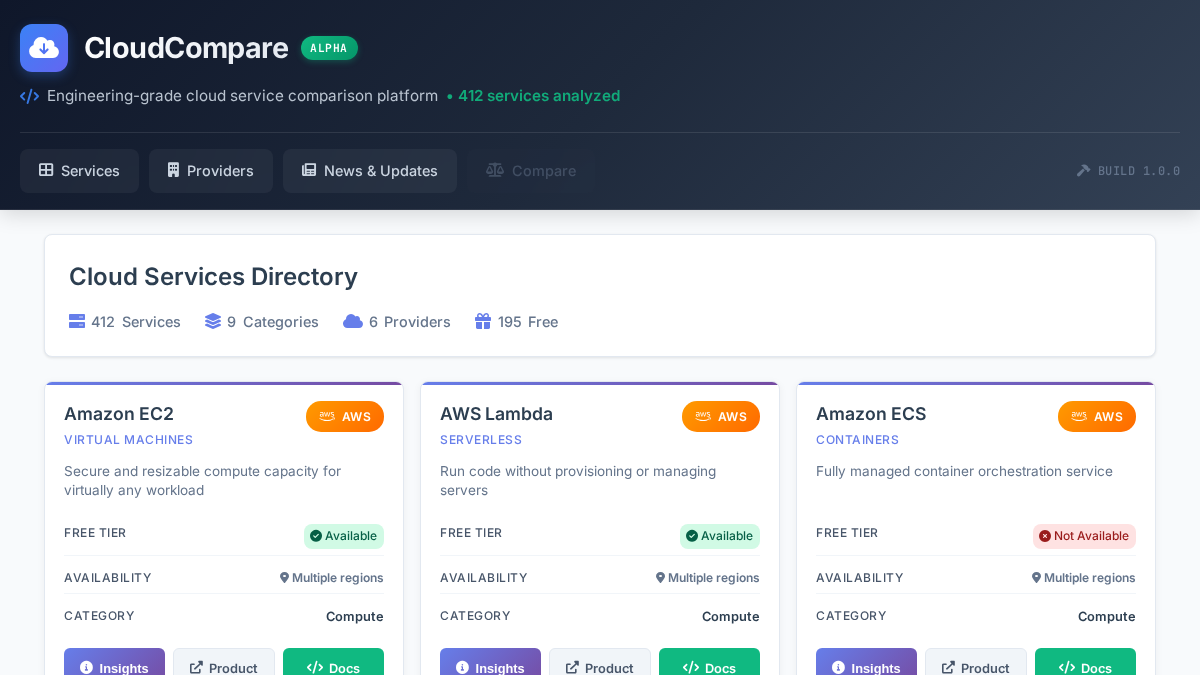Click the layers icon beside 9 Categories
The image size is (1200, 675).
(x=213, y=321)
